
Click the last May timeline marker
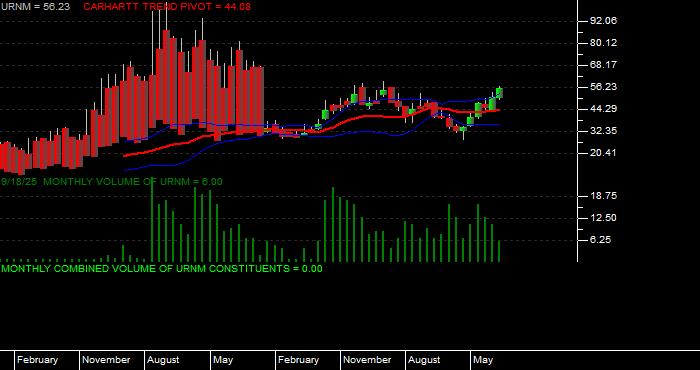coord(483,360)
